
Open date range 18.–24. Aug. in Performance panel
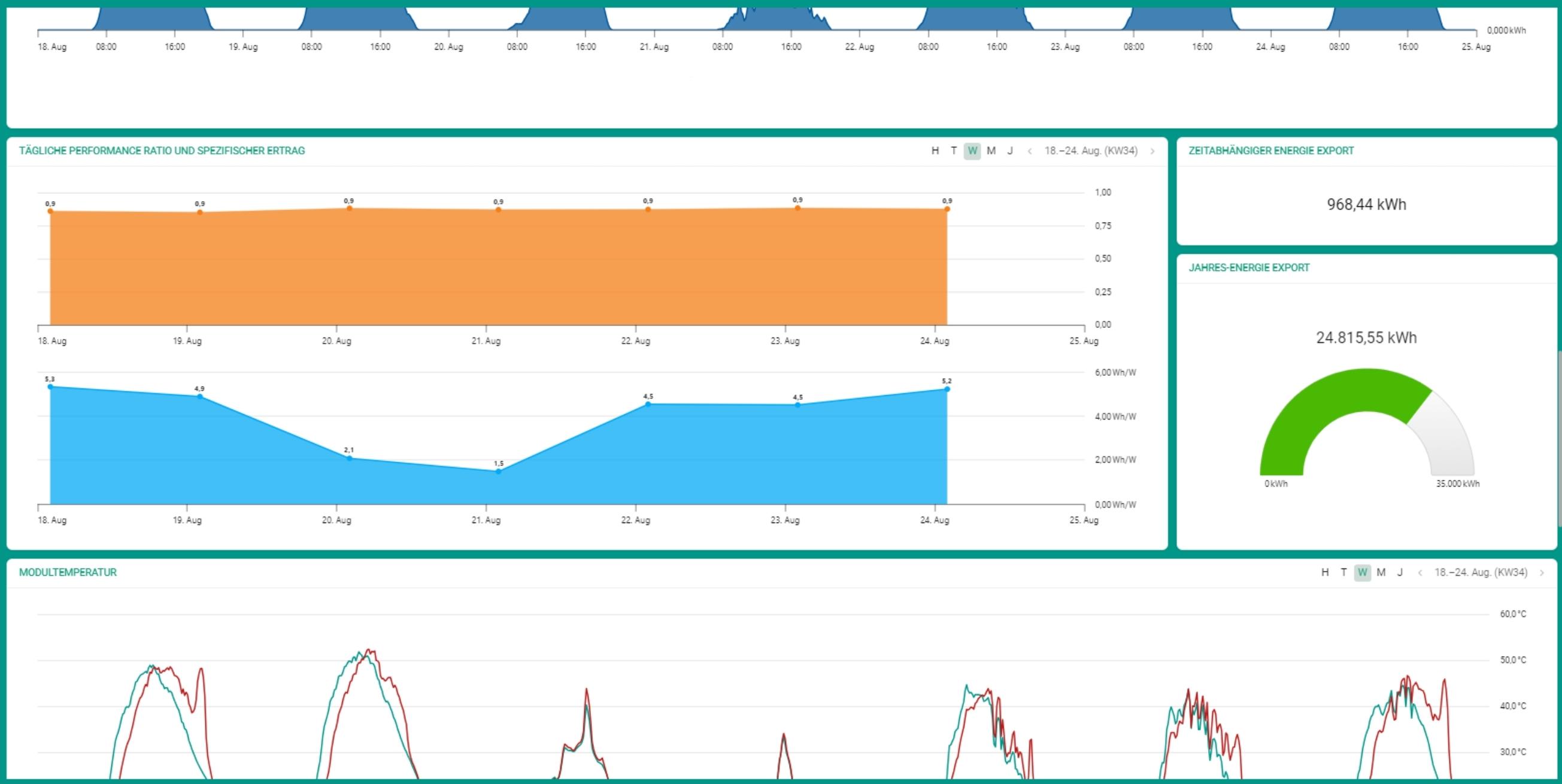1091,151
